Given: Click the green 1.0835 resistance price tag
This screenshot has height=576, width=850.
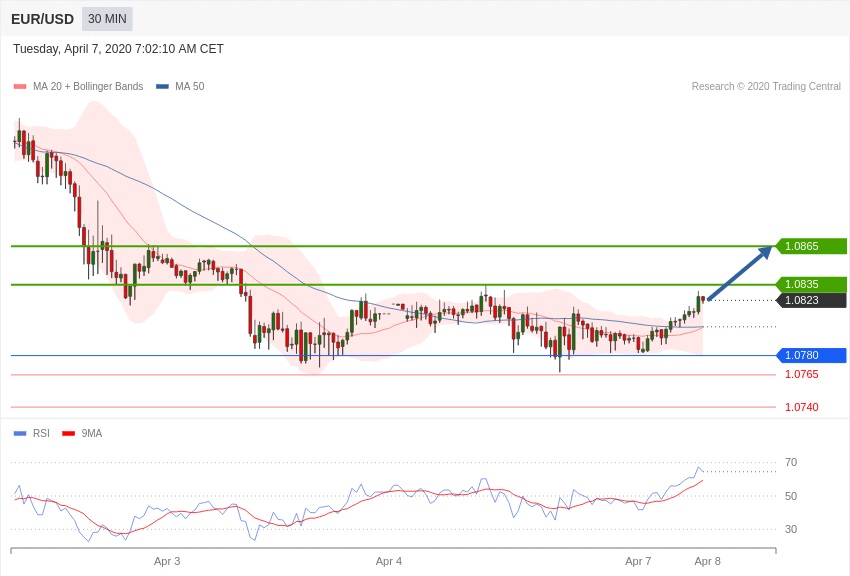Looking at the screenshot, I should (x=812, y=284).
